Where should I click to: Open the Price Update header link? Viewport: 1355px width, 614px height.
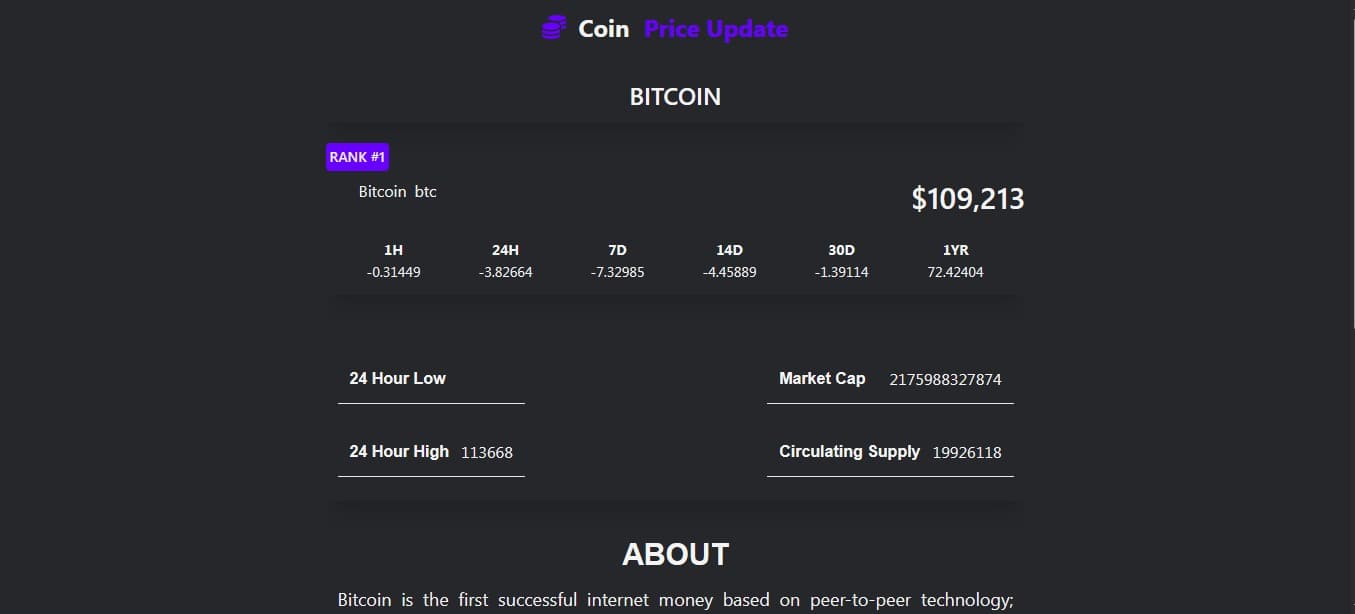pos(716,29)
